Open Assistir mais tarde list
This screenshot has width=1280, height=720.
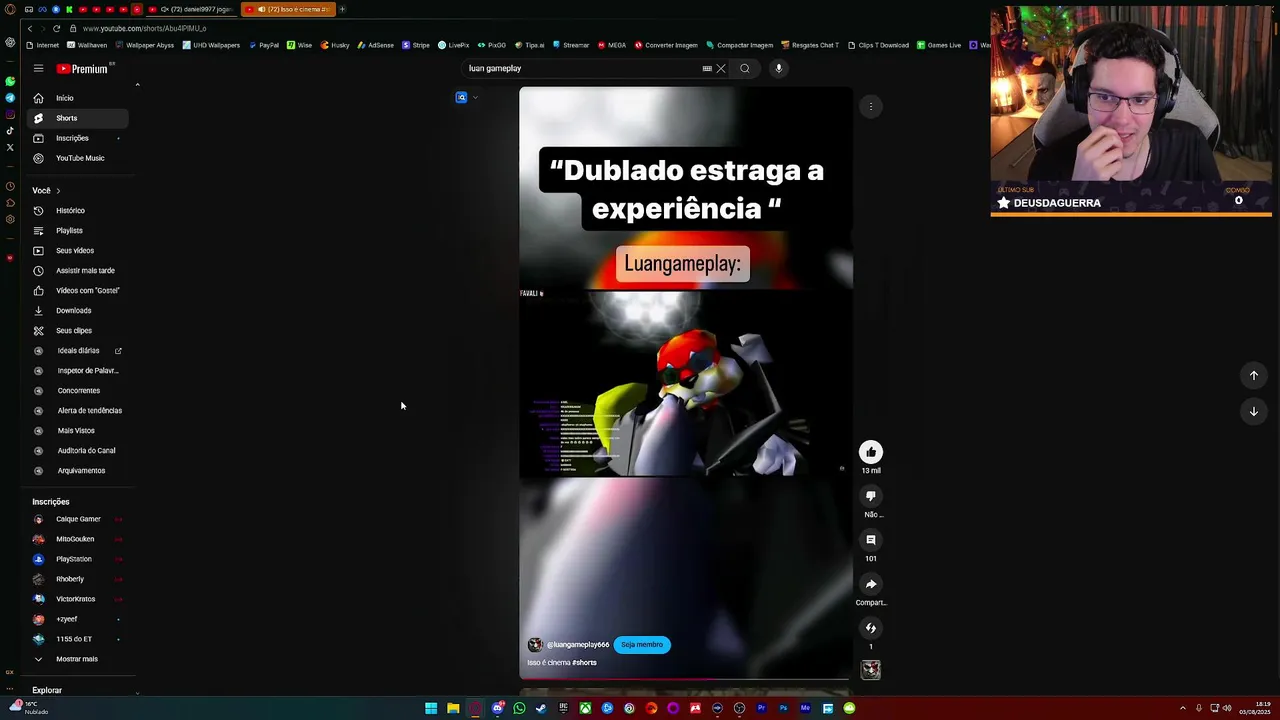tap(78, 271)
